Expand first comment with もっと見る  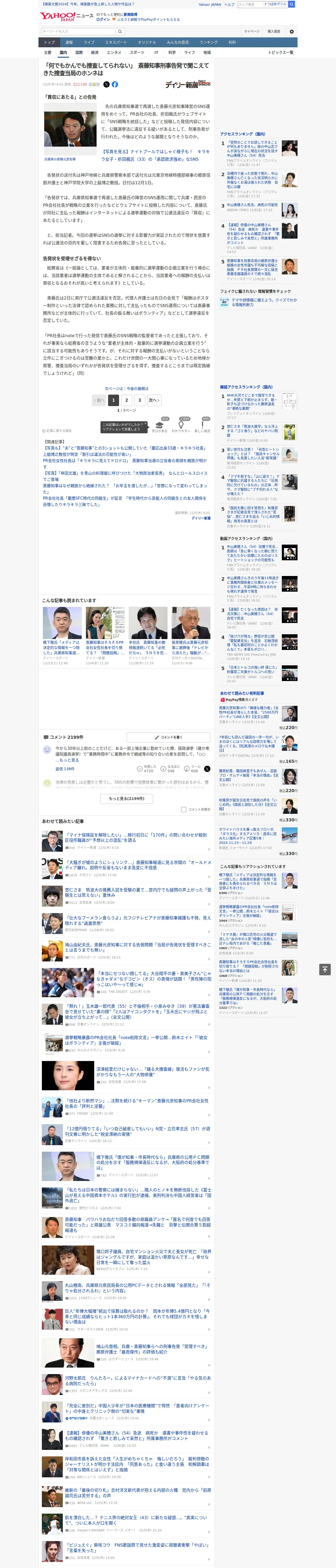pos(69,760)
